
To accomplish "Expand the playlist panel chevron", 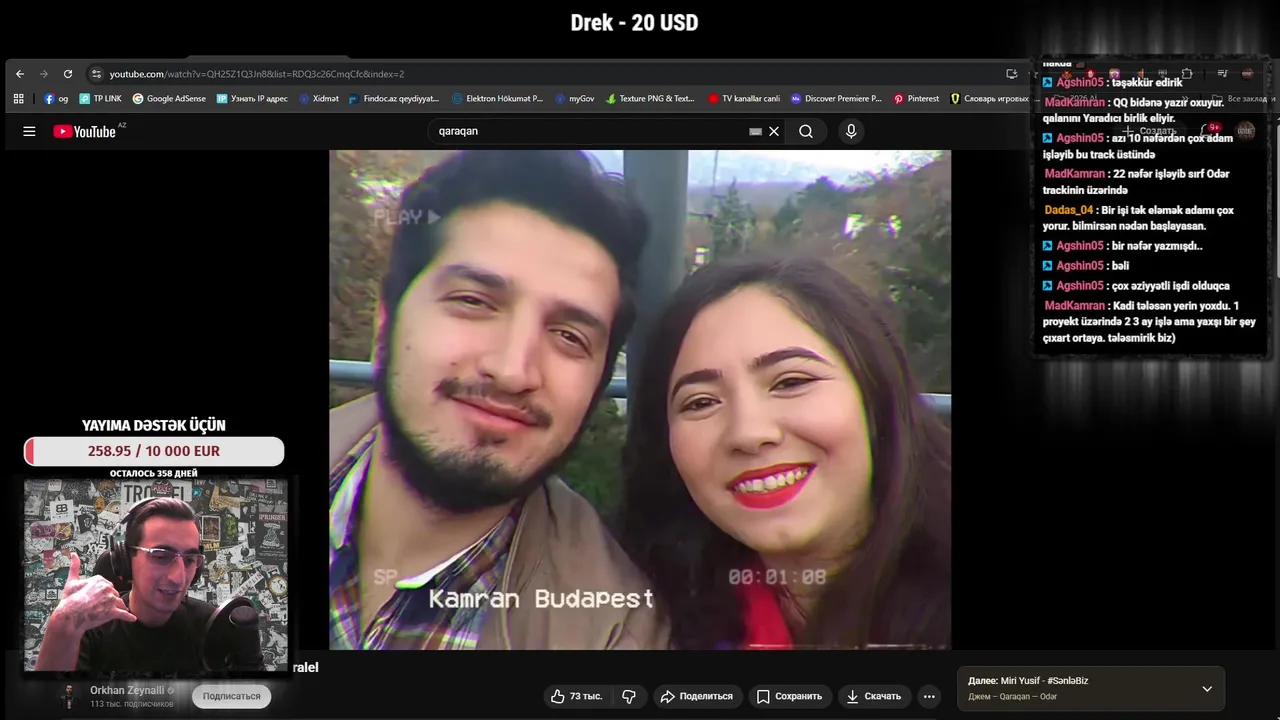I will point(1207,689).
